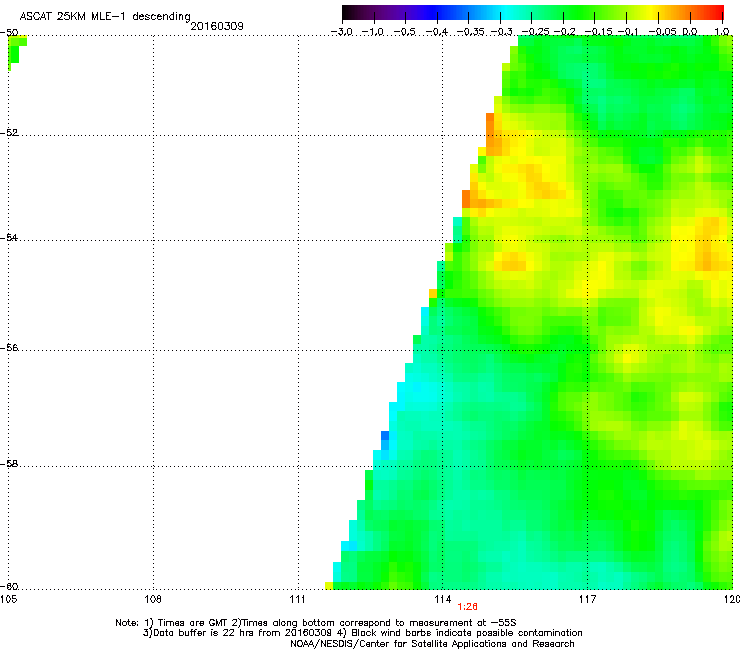
Task: Click the '-0.35' color bar label
Action: (x=471, y=32)
